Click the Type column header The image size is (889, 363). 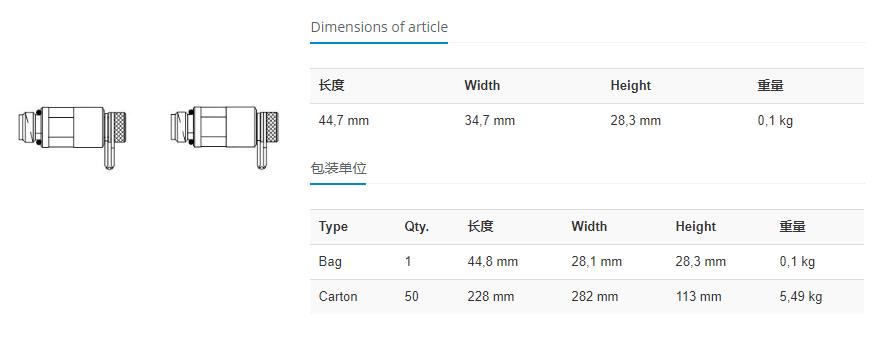pyautogui.click(x=333, y=227)
